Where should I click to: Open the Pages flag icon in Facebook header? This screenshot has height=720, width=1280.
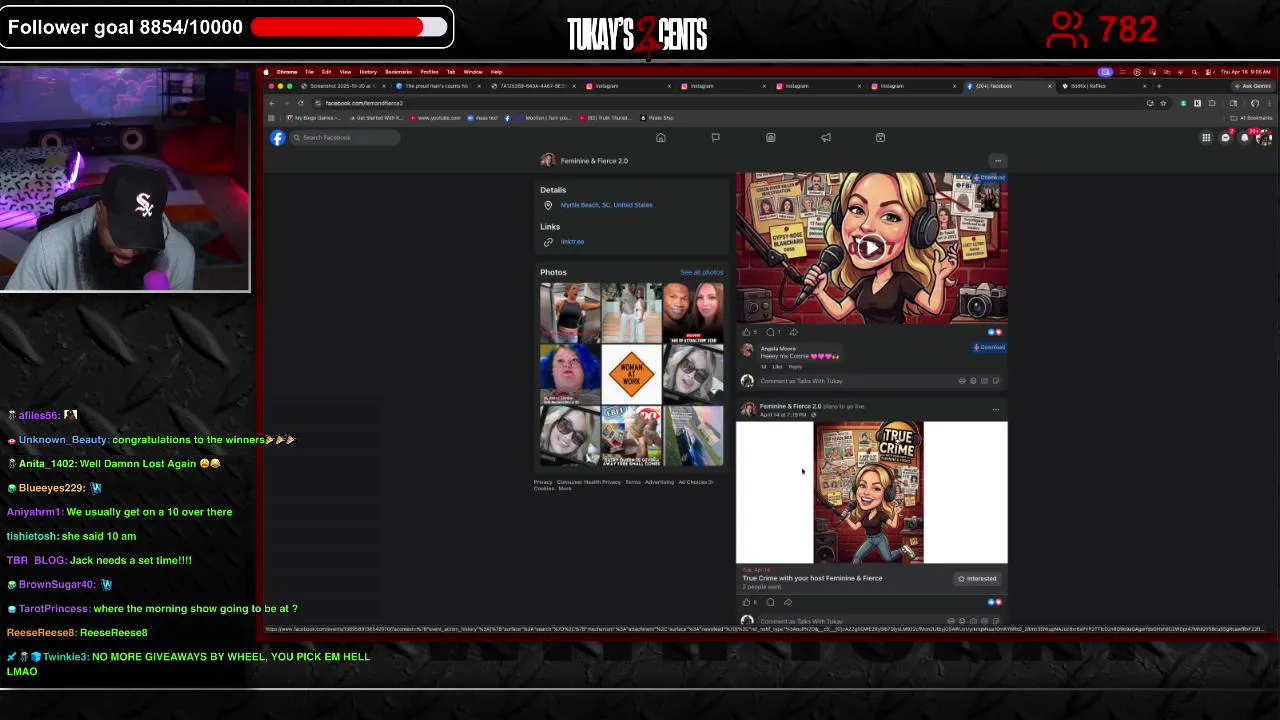coord(715,138)
